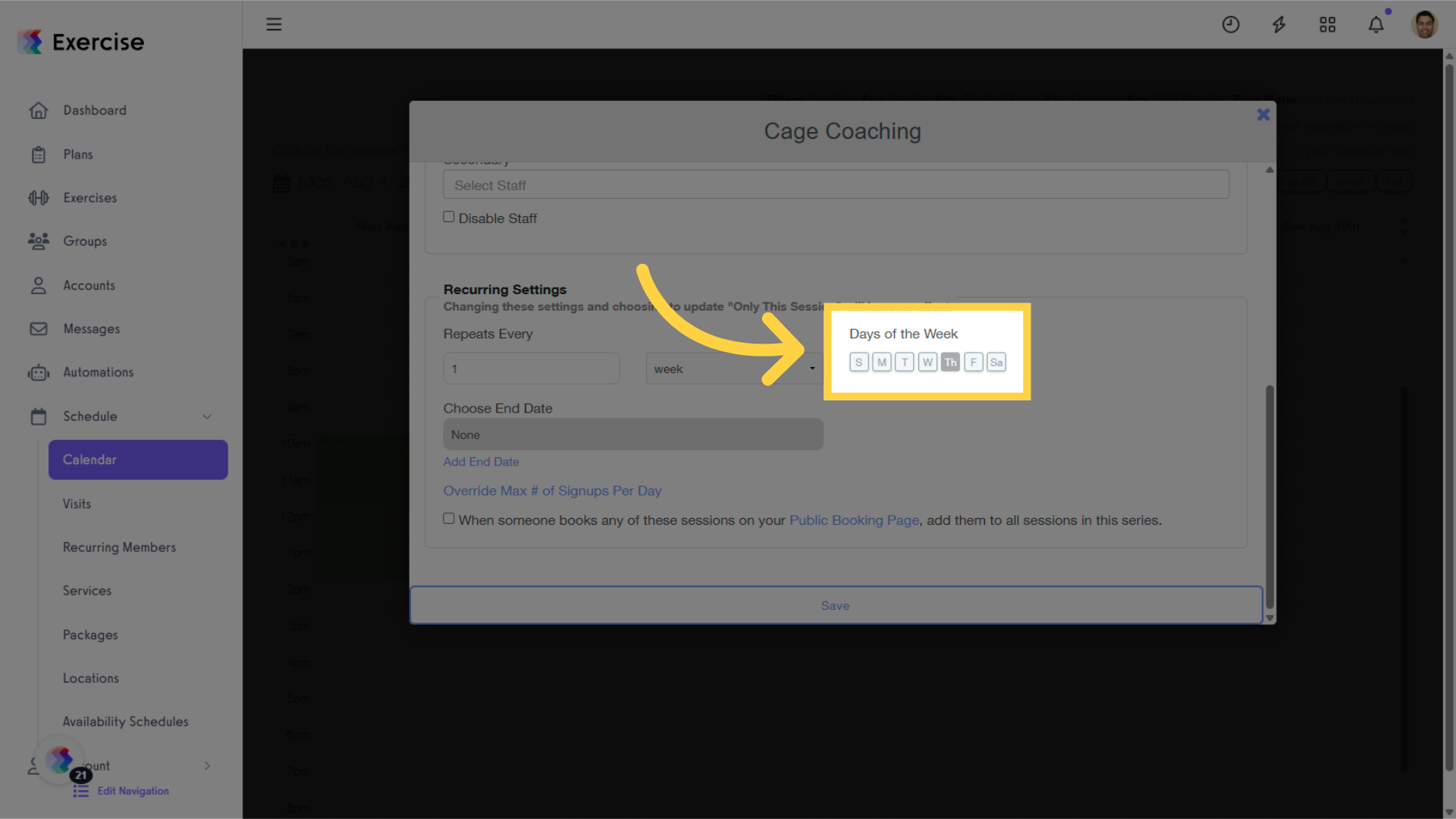Open notifications bell icon
The image size is (1456, 819).
tap(1376, 24)
